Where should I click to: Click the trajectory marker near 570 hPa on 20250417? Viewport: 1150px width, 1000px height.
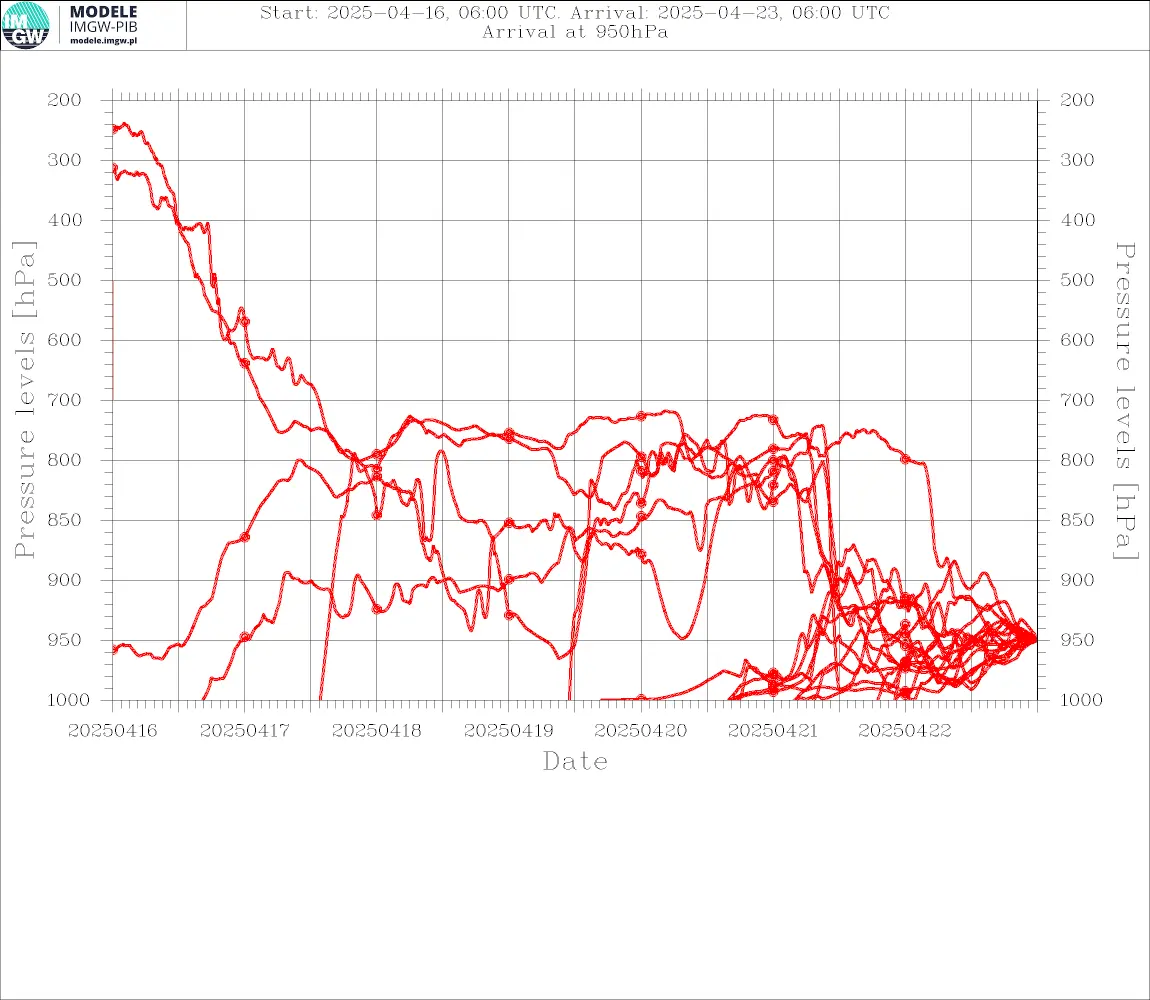tap(246, 321)
